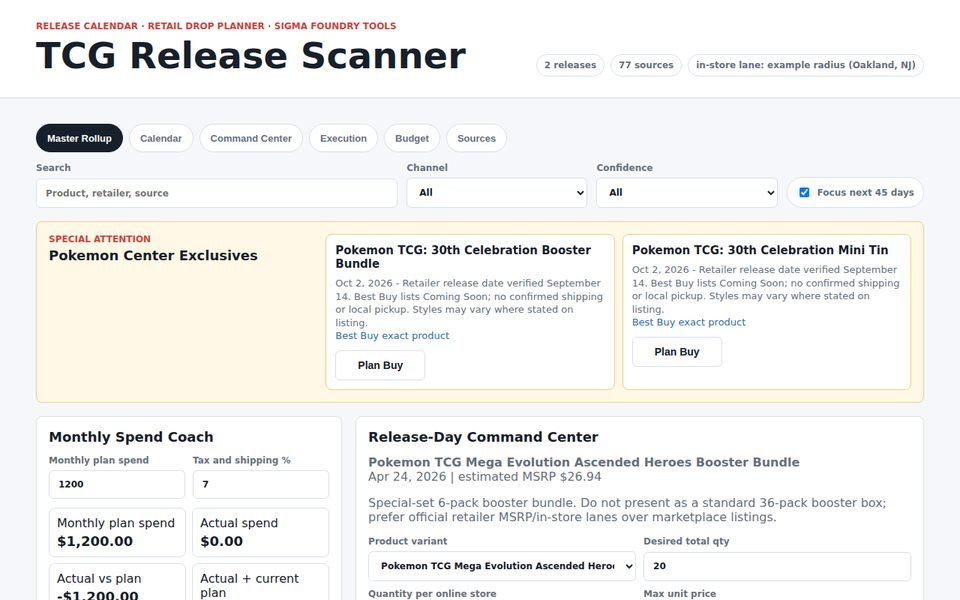Go to the Sources tab
This screenshot has height=600, width=960.
coord(476,138)
